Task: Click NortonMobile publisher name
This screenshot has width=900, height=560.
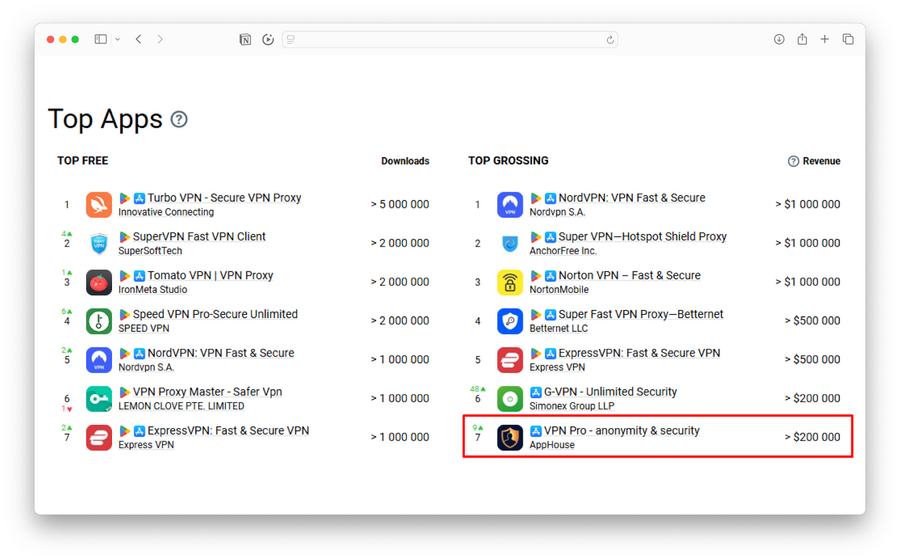Action: 558,290
